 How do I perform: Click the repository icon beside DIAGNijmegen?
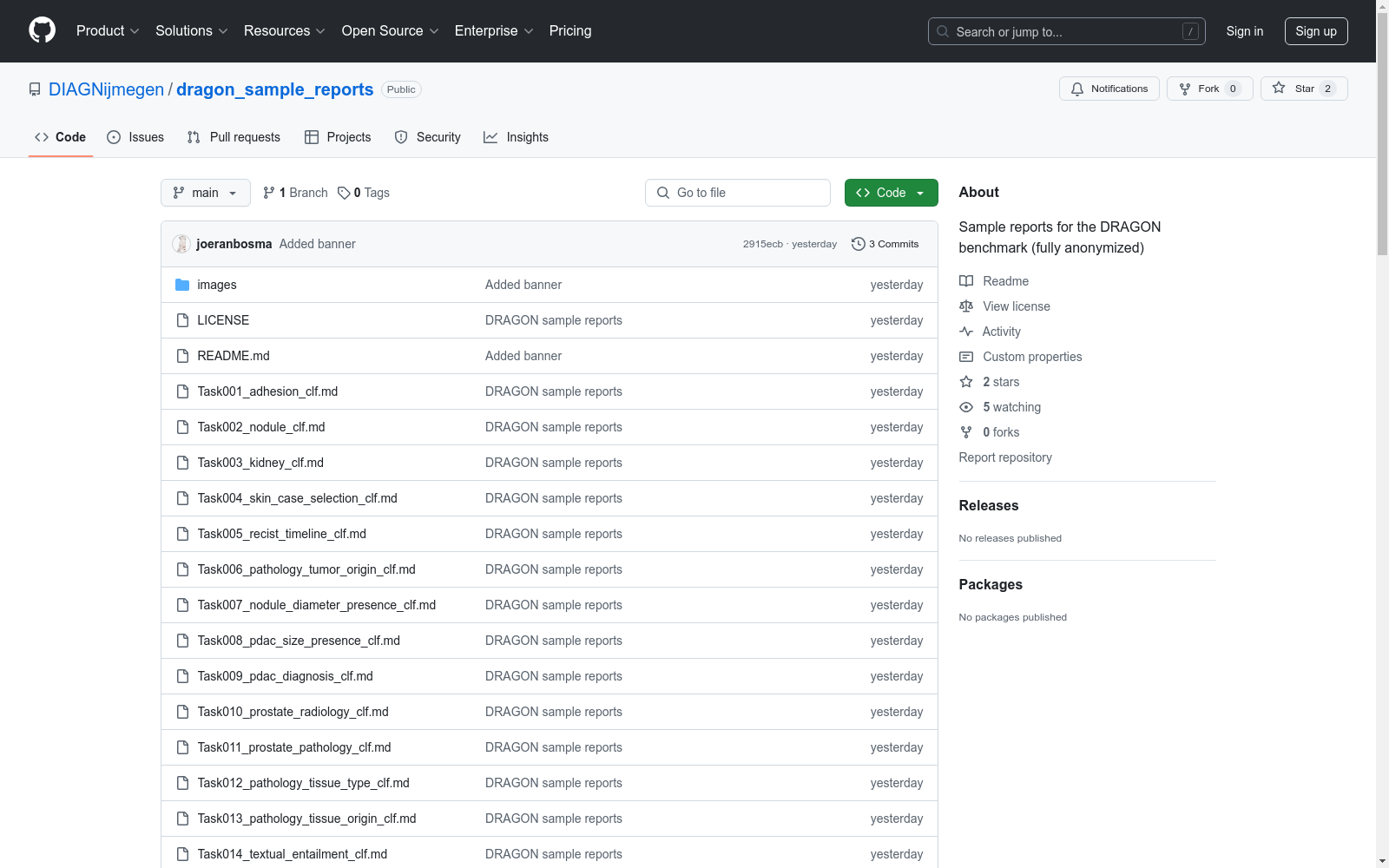35,89
